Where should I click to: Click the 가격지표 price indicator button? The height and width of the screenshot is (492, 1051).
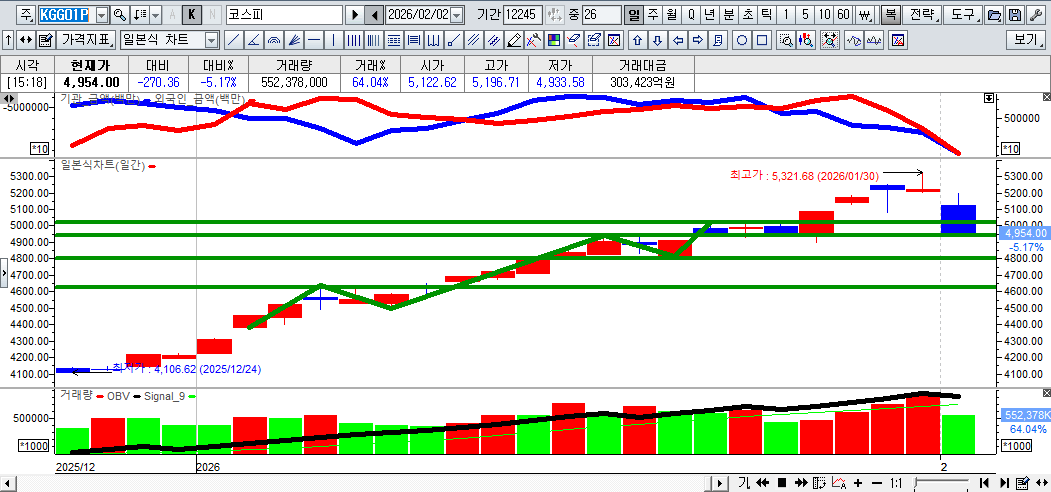tap(86, 41)
